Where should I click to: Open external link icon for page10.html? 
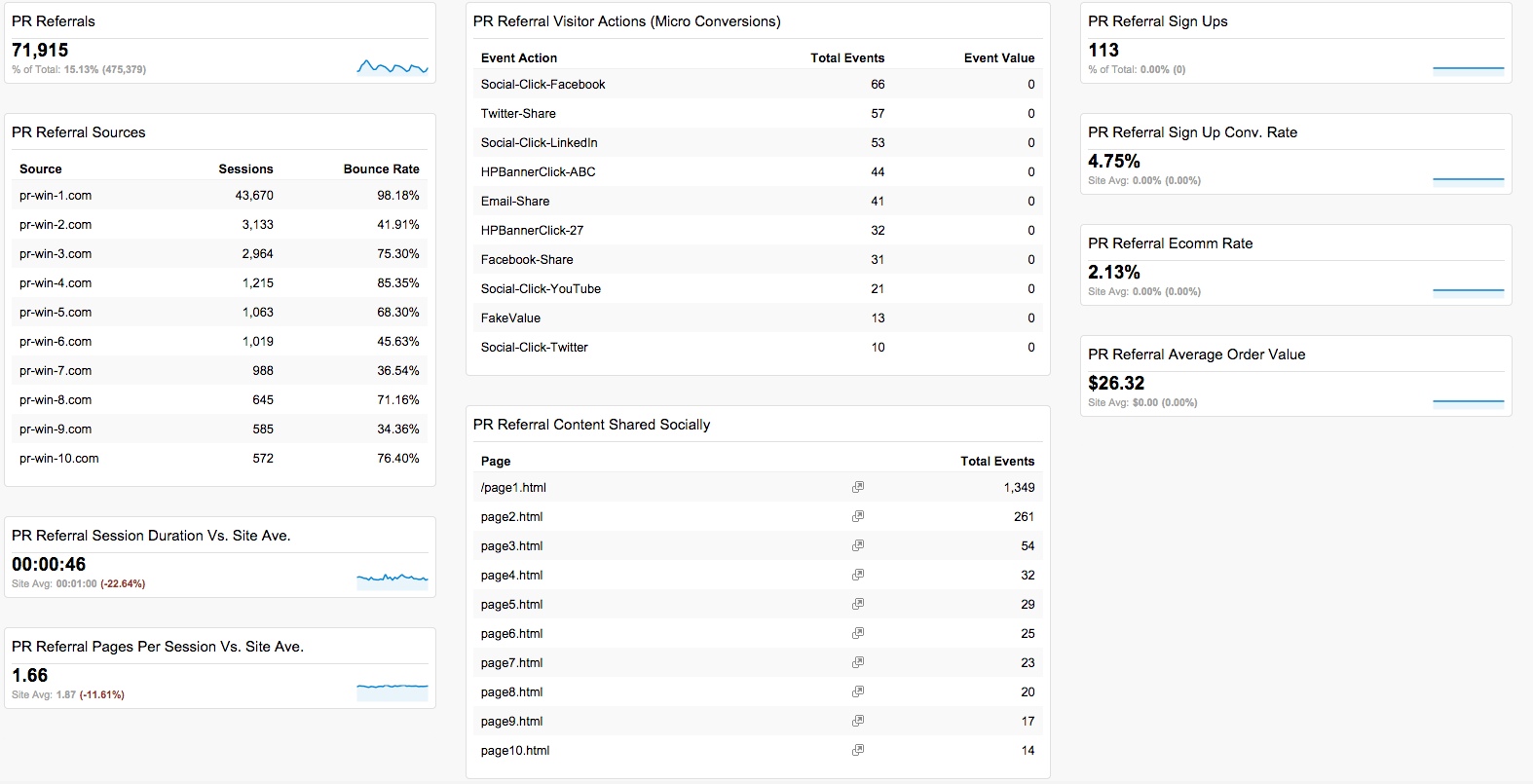(x=858, y=750)
